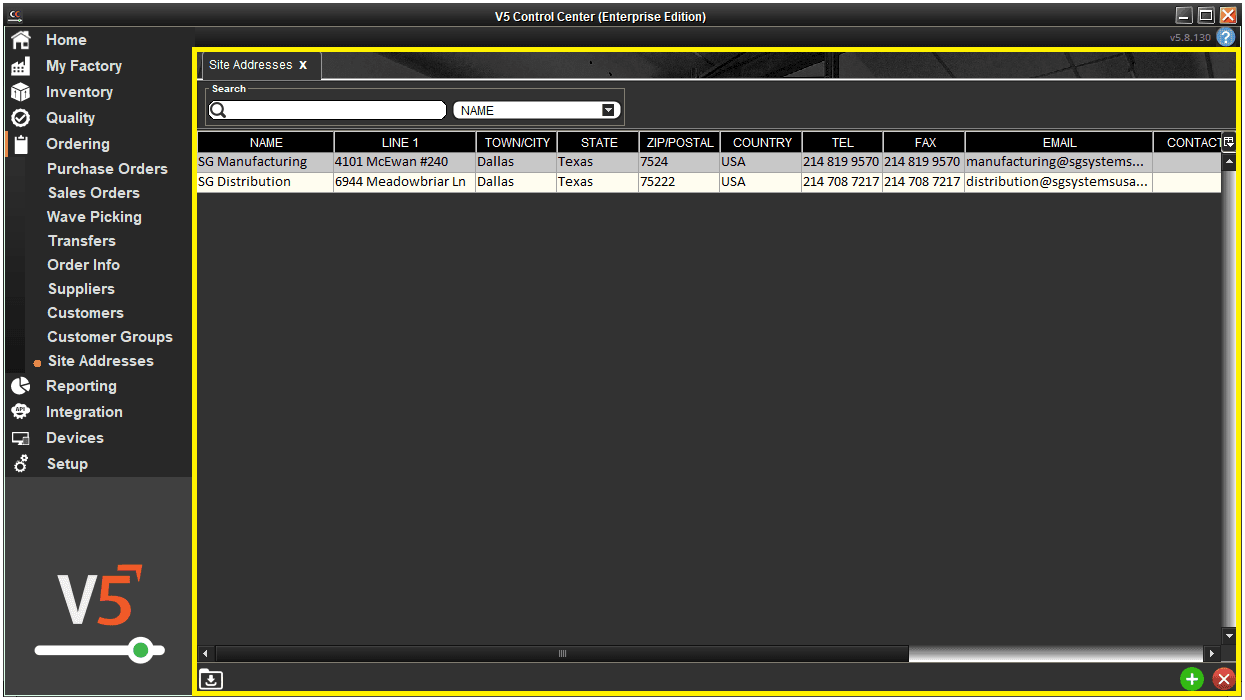Image resolution: width=1245 pixels, height=700 pixels.
Task: Select the SG Distribution row
Action: (709, 182)
